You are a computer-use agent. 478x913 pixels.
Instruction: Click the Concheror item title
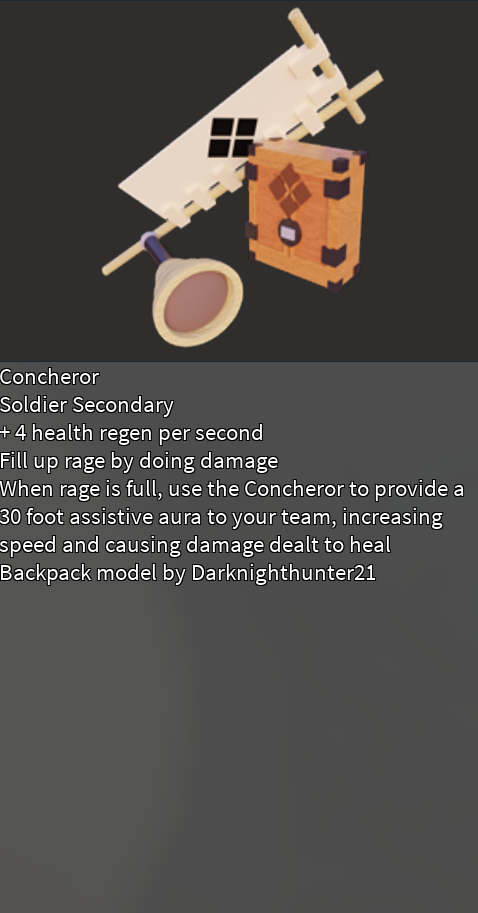pyautogui.click(x=49, y=377)
